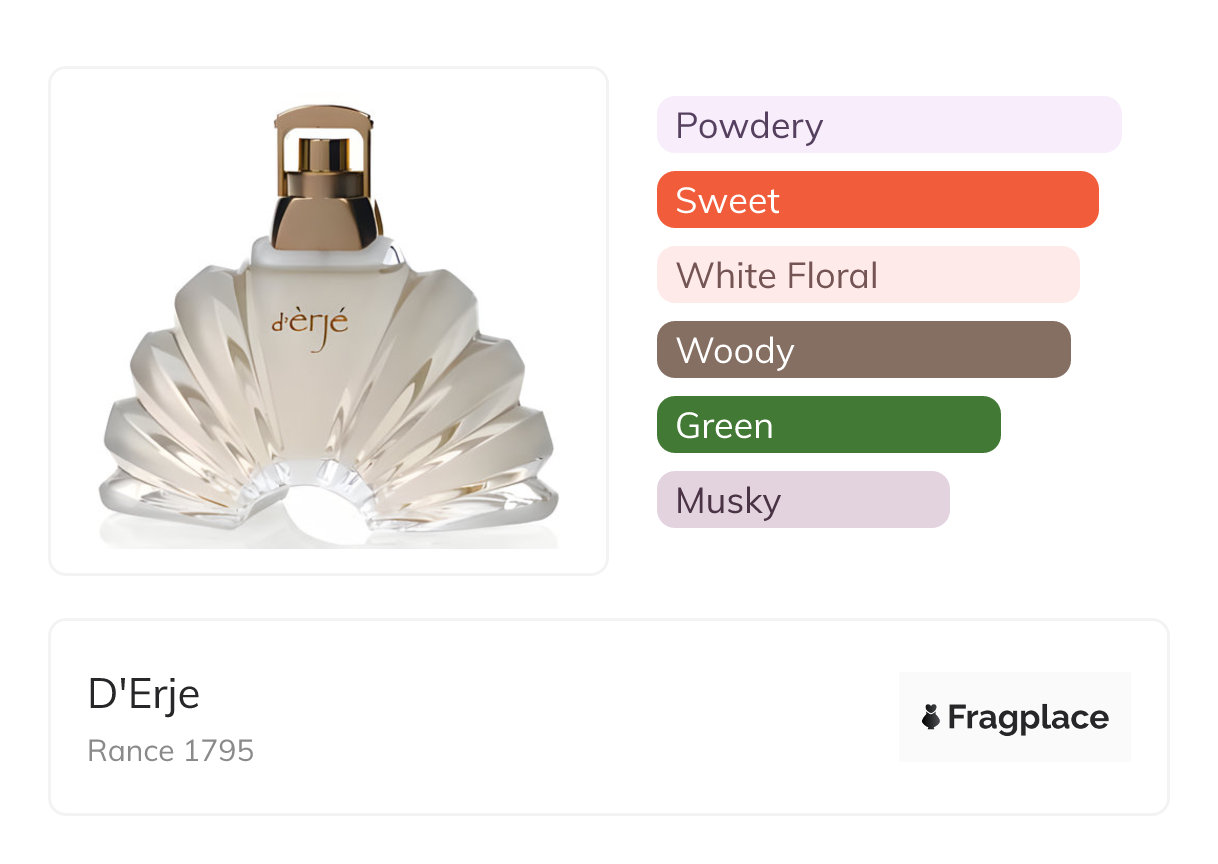Click the grey Fragplace badge background
This screenshot has width=1218, height=864.
coord(1015,690)
